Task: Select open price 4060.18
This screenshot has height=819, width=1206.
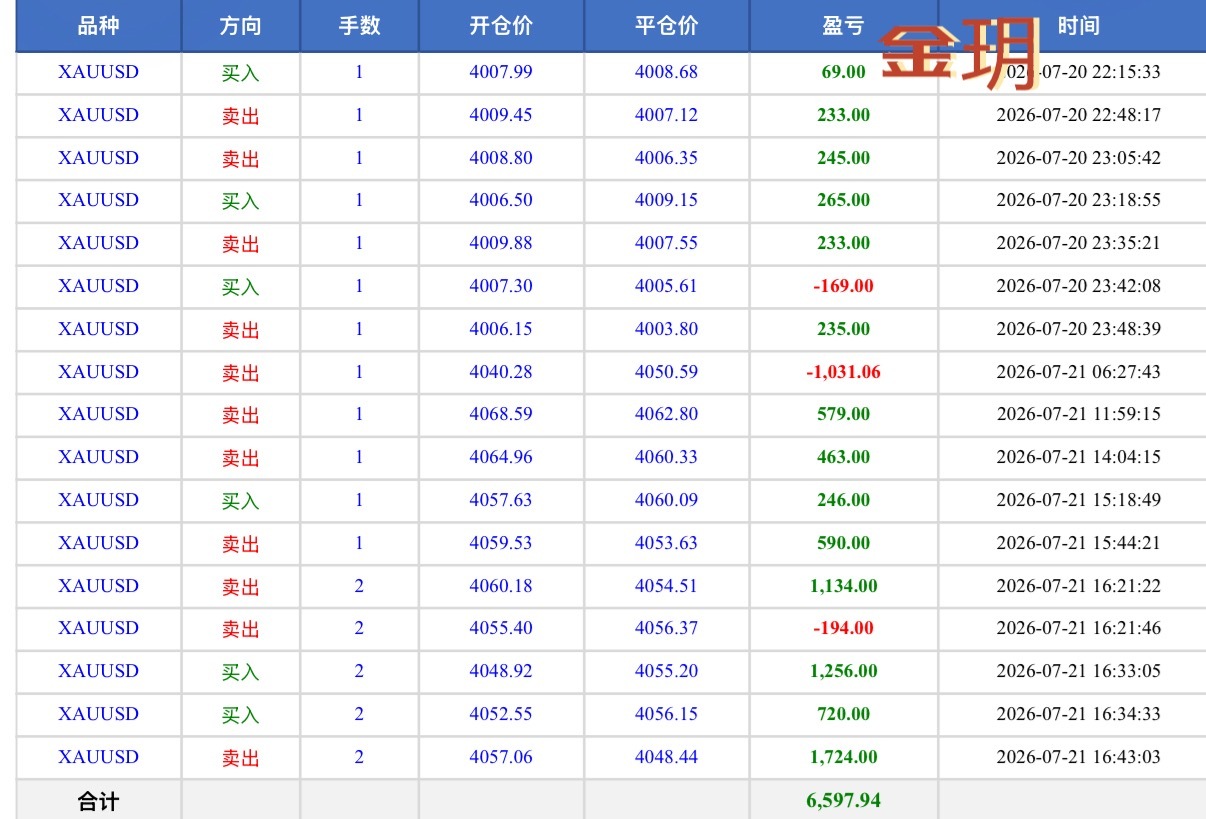Action: coord(501,586)
